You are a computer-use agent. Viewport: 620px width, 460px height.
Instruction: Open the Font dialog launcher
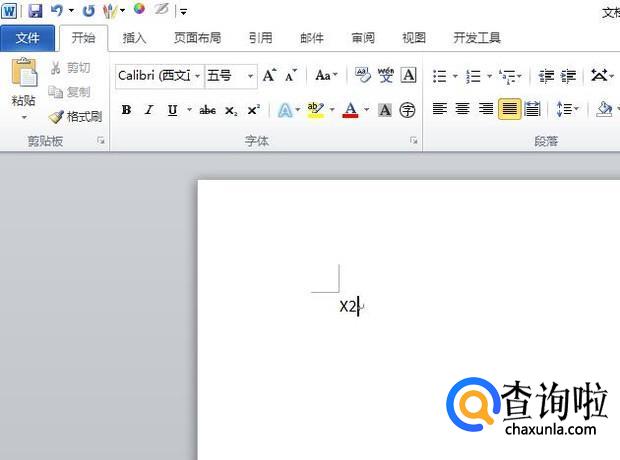point(414,140)
